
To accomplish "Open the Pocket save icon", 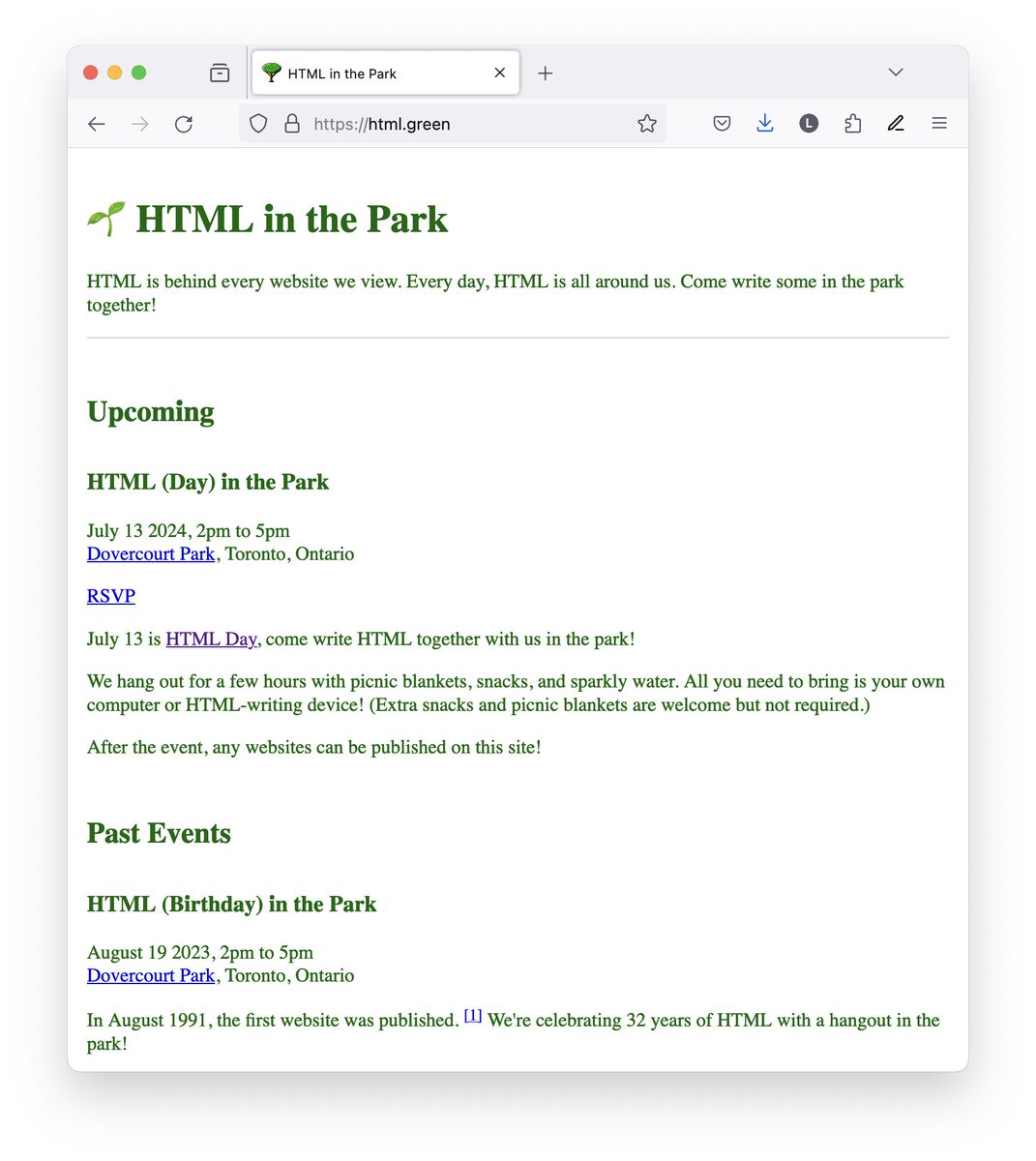I will pos(722,123).
